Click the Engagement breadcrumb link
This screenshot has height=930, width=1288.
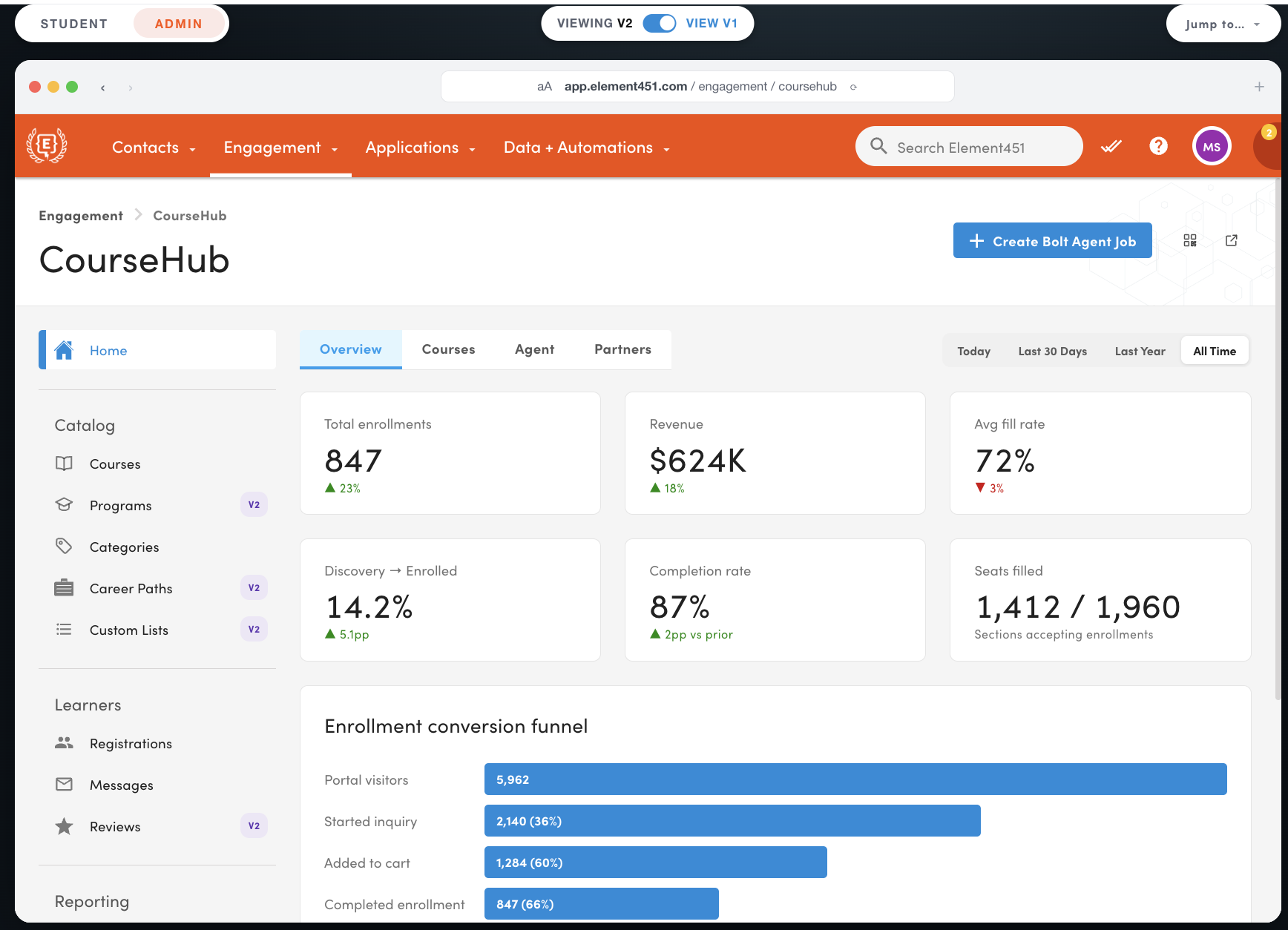click(81, 216)
